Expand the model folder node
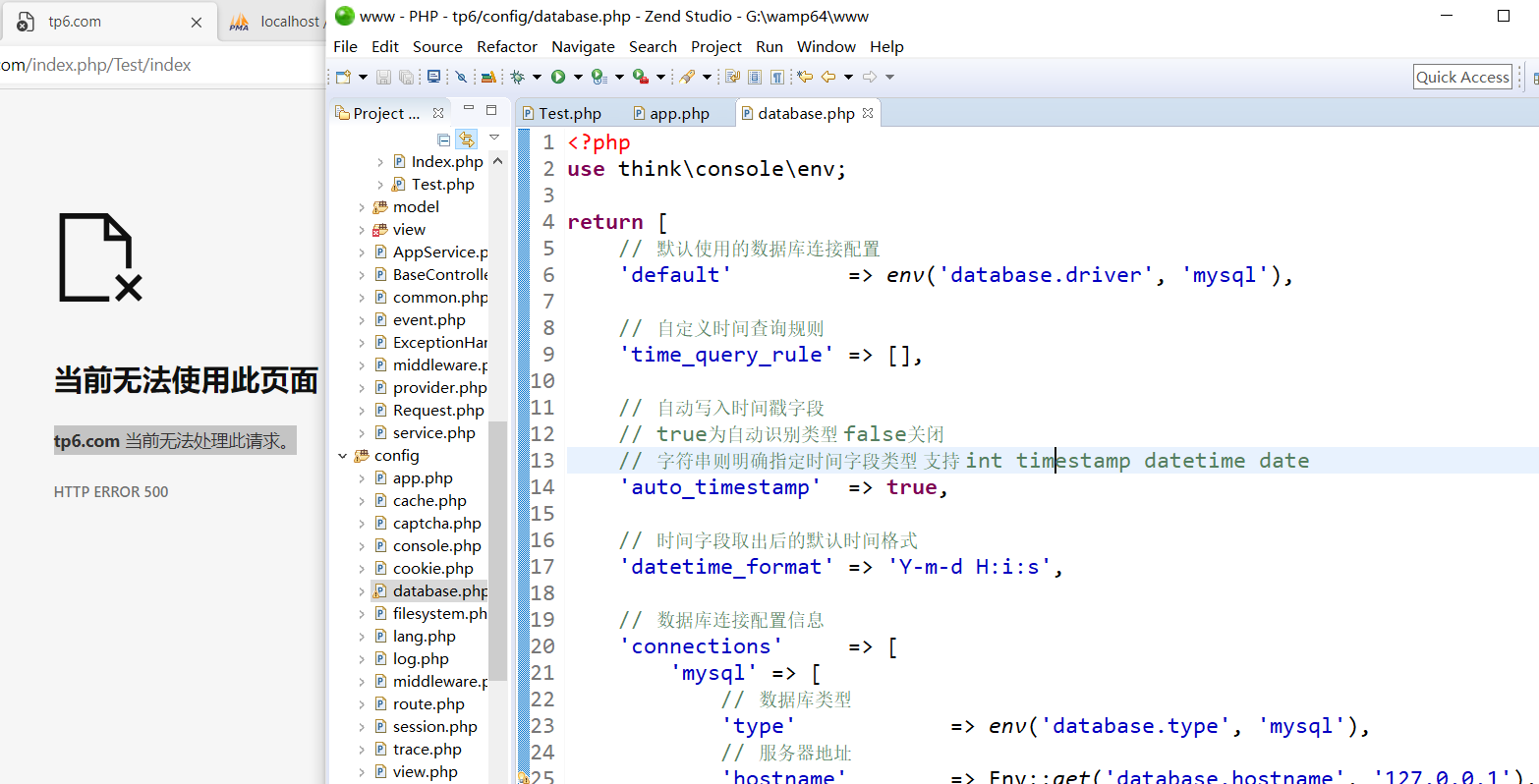Viewport: 1539px width, 784px height. [362, 207]
